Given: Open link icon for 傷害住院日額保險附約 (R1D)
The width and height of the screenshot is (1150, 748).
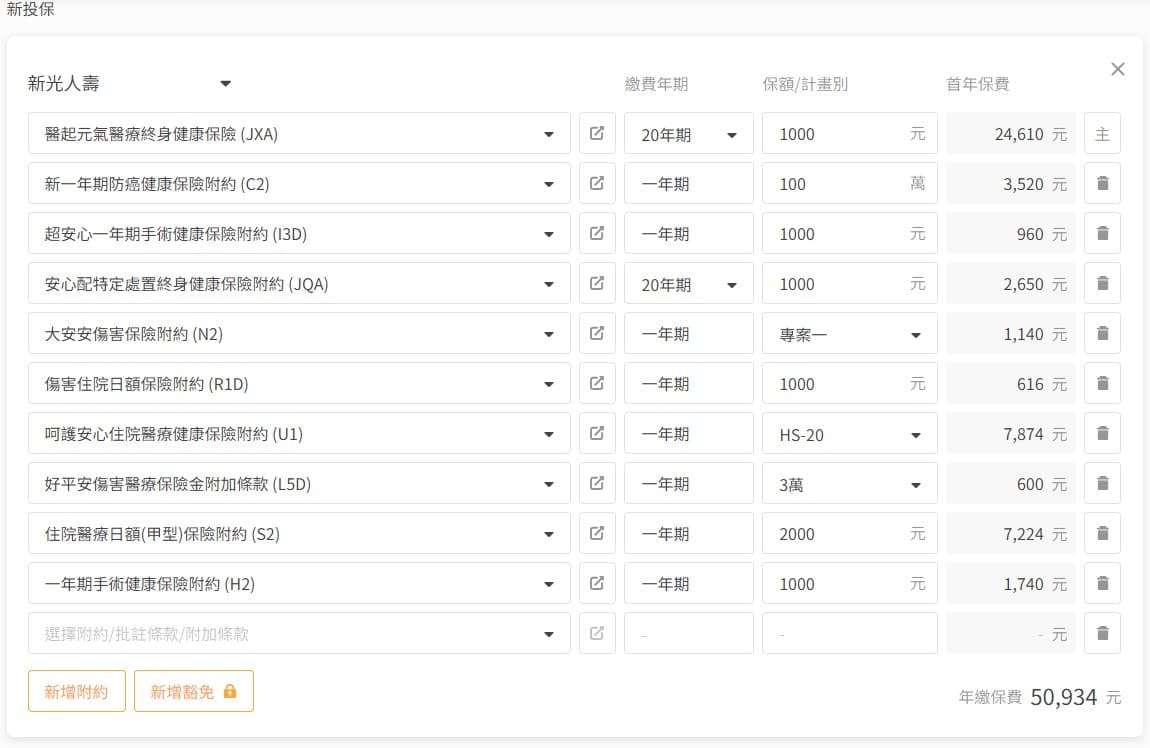Looking at the screenshot, I should click(597, 384).
